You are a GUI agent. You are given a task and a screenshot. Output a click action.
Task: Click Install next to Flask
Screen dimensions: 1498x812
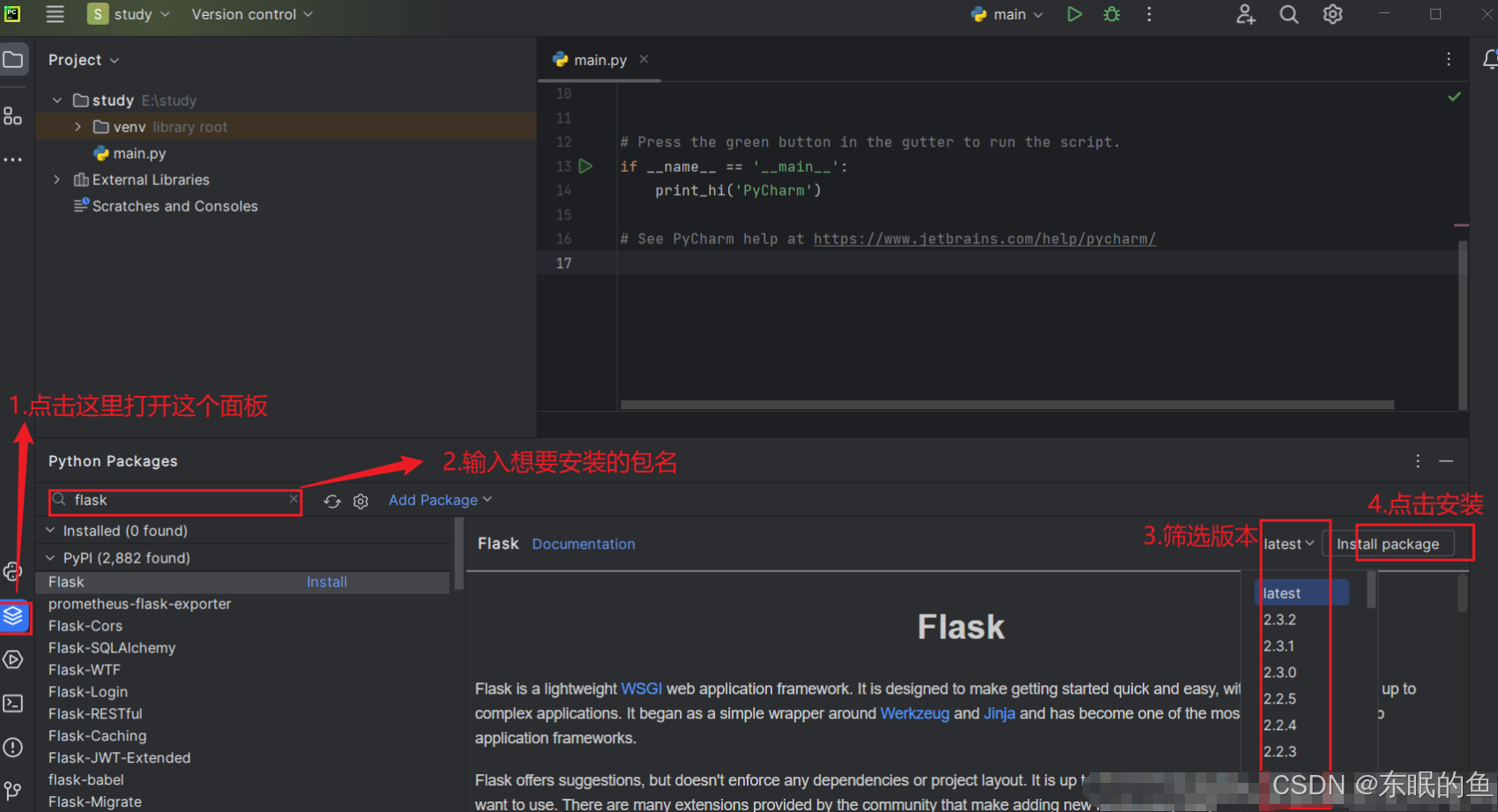326,582
